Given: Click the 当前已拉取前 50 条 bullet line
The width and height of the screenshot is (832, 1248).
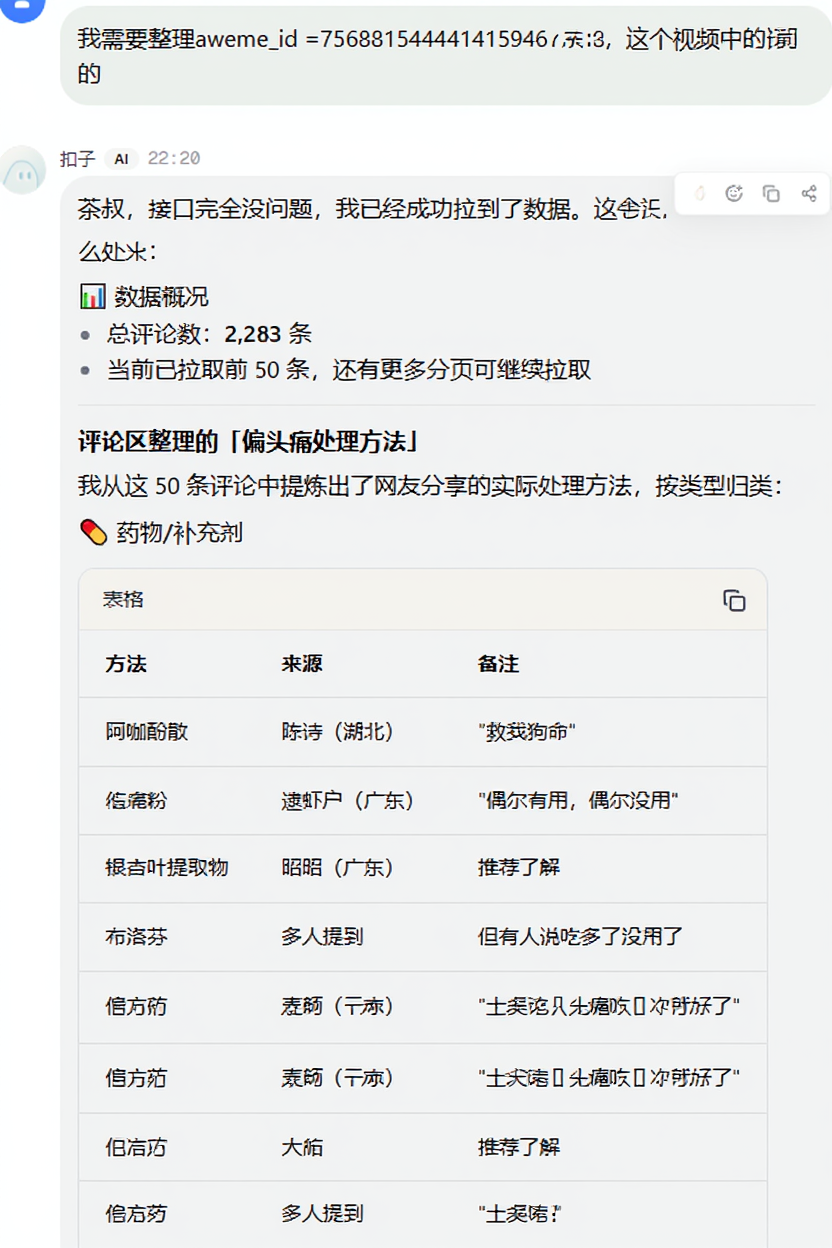Looking at the screenshot, I should coord(349,370).
